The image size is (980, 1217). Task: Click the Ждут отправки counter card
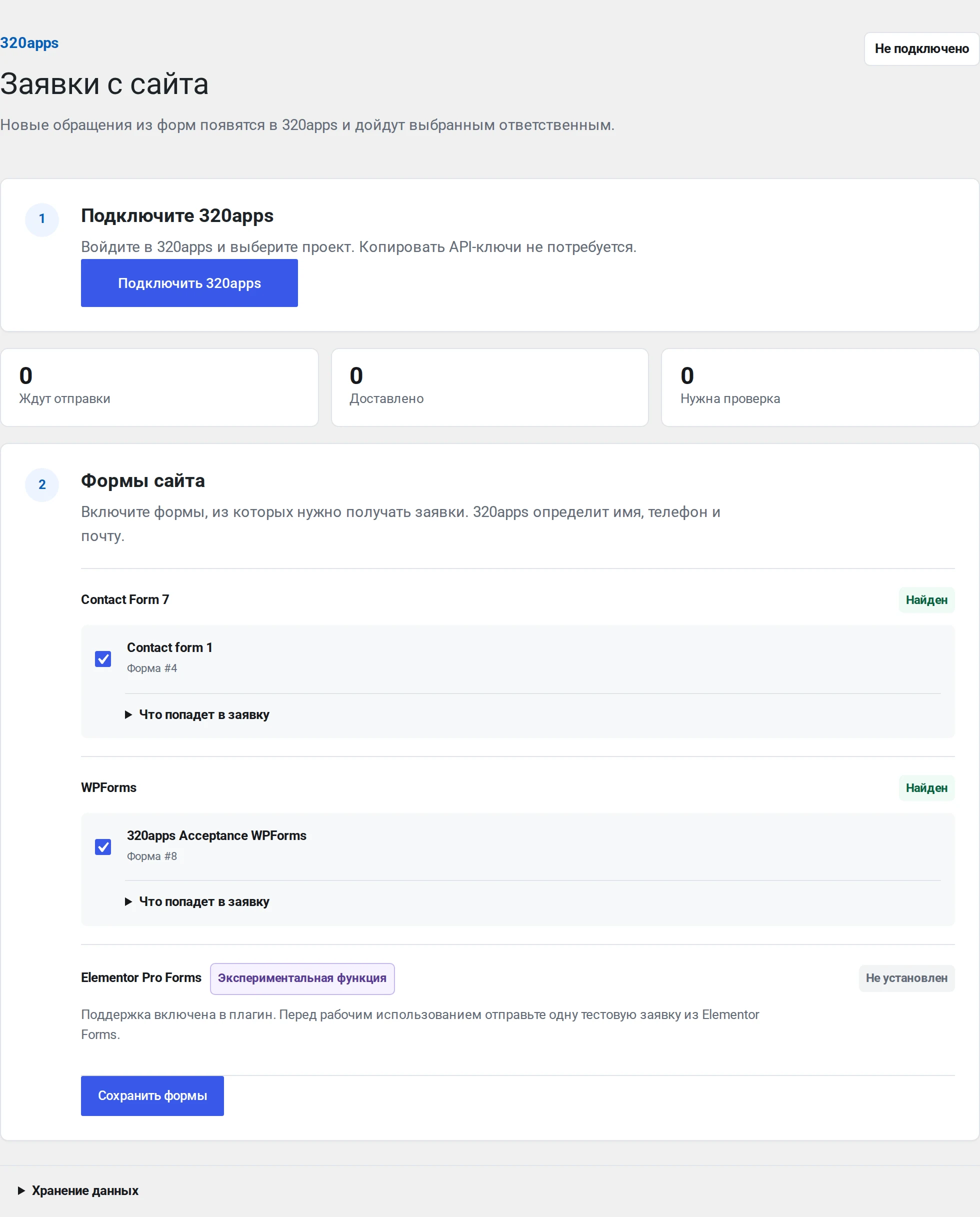(159, 387)
